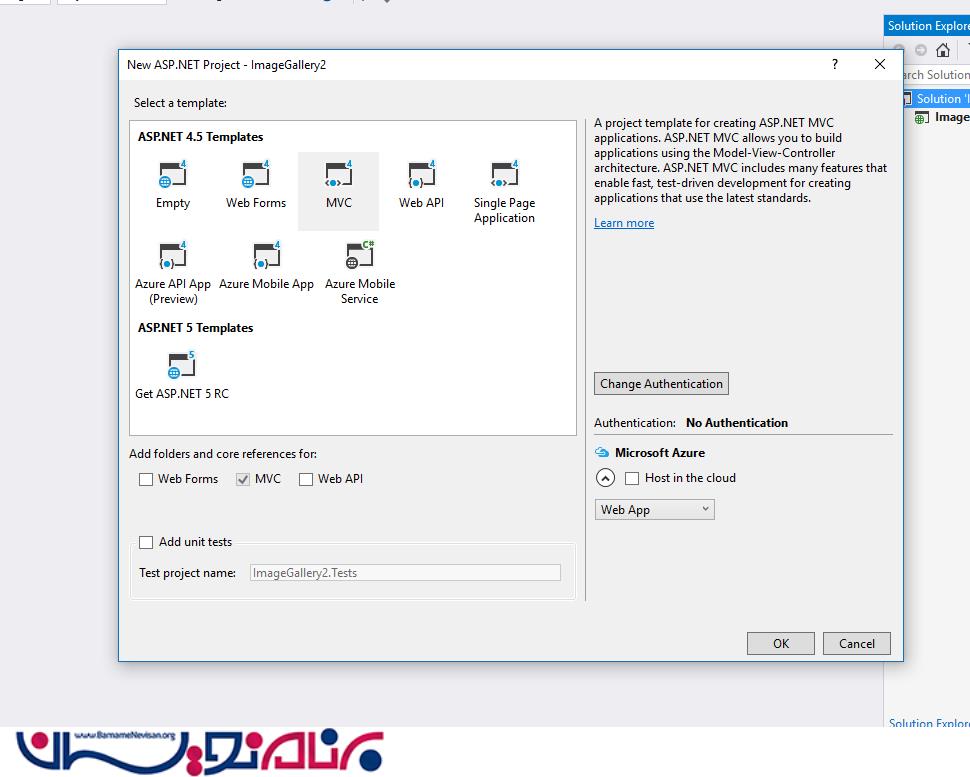Image resolution: width=970 pixels, height=777 pixels.
Task: Choose Single Page Application template icon
Action: (x=504, y=174)
